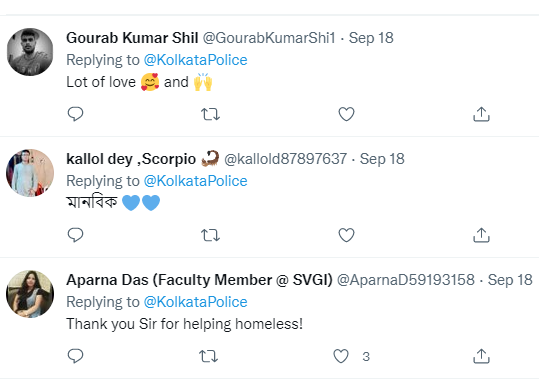
Task: Open Sep 18 timestamp on Aparna's tweet
Action: coord(510,280)
